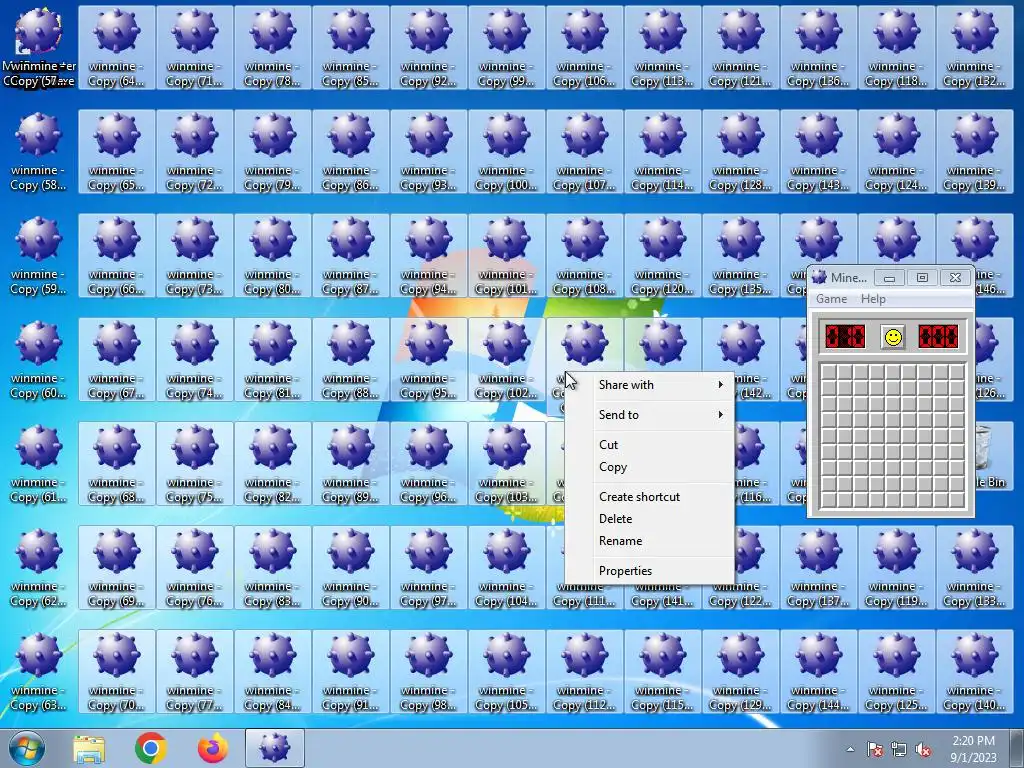1024x768 pixels.
Task: Open the clock showing 2:20 PM
Action: click(973, 749)
